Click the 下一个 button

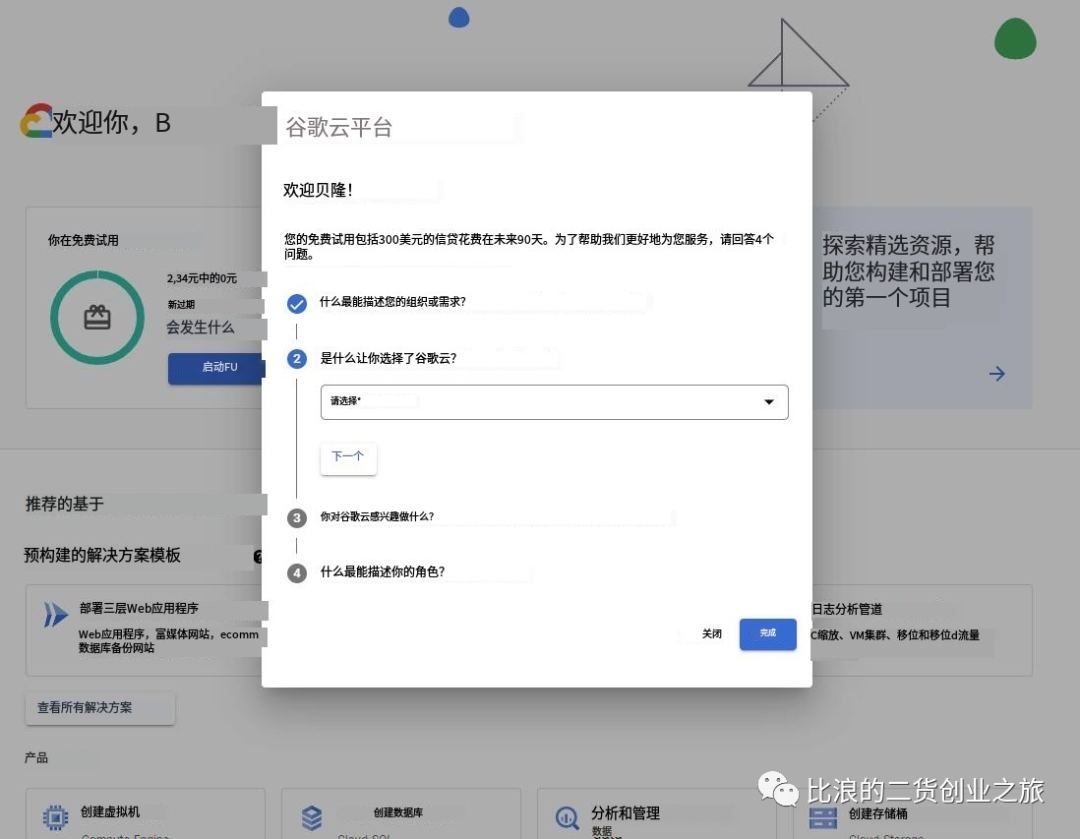348,457
